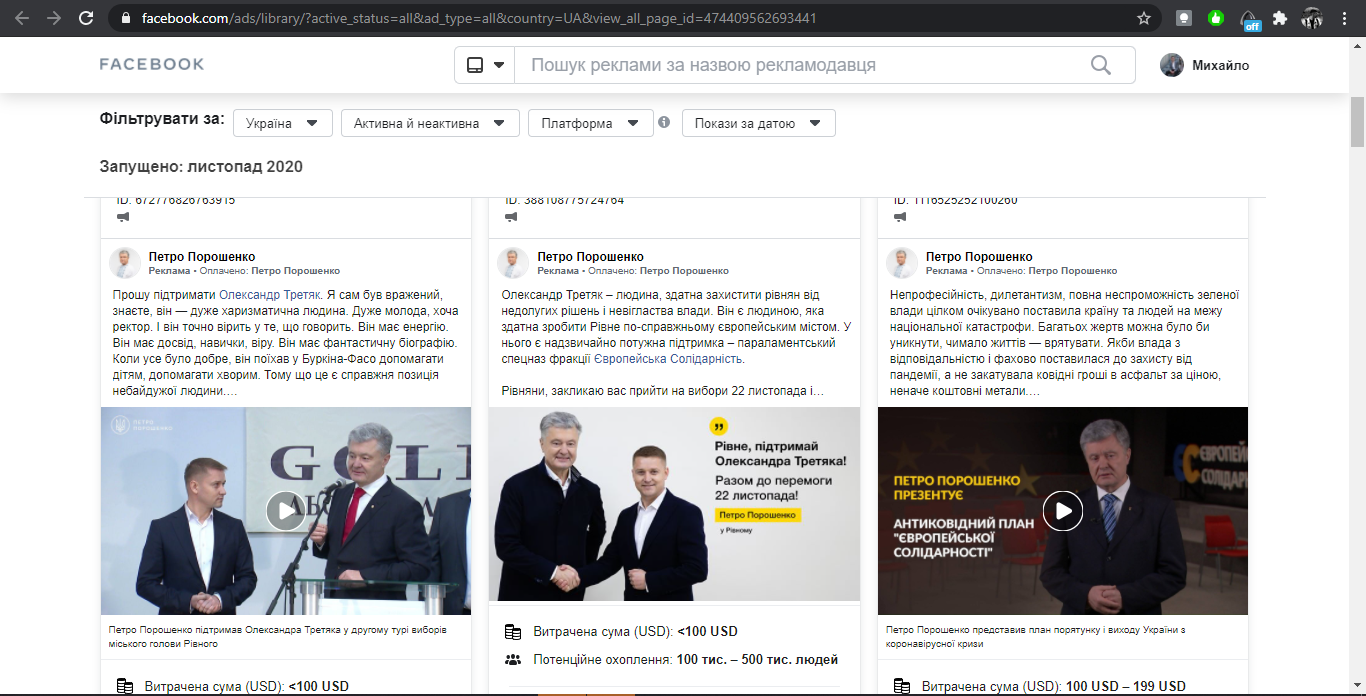Click the info icon beside the Платформа filter
This screenshot has height=696, width=1366.
(x=664, y=123)
